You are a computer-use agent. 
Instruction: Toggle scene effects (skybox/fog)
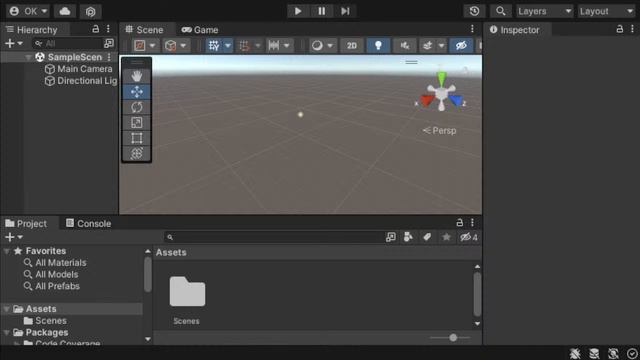pos(427,46)
